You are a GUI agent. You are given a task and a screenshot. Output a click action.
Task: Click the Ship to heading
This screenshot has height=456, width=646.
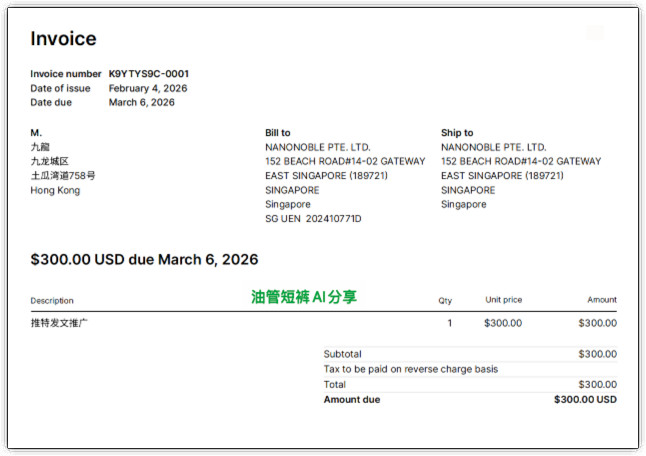[x=457, y=133]
